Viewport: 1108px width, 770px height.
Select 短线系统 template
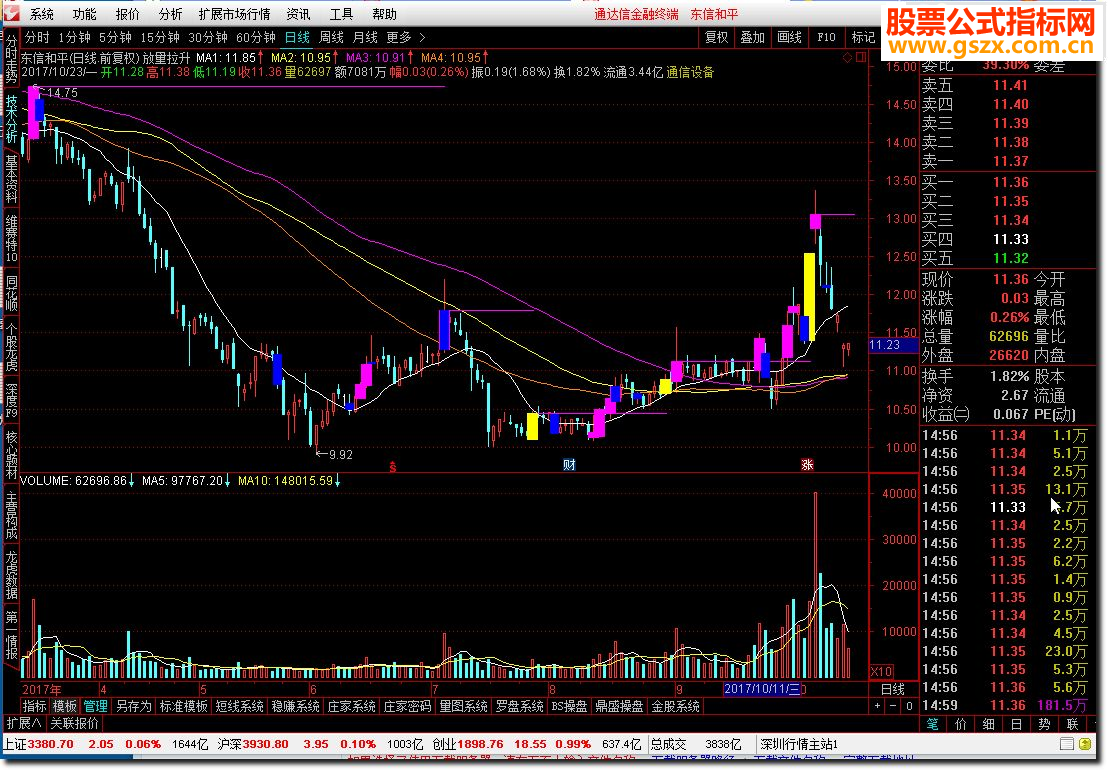pyautogui.click(x=239, y=706)
